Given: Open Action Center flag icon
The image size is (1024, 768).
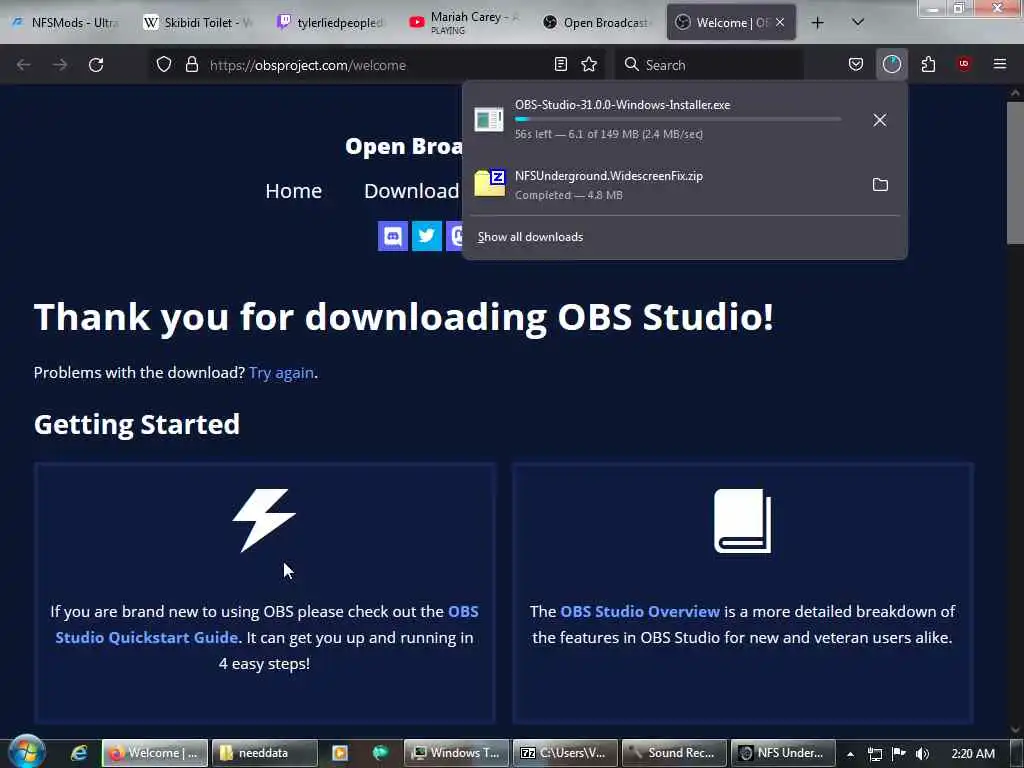Looking at the screenshot, I should (x=899, y=754).
